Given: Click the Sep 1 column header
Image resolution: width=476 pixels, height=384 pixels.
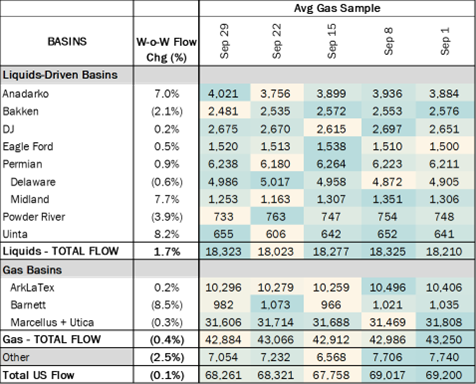Looking at the screenshot, I should 445,41.
